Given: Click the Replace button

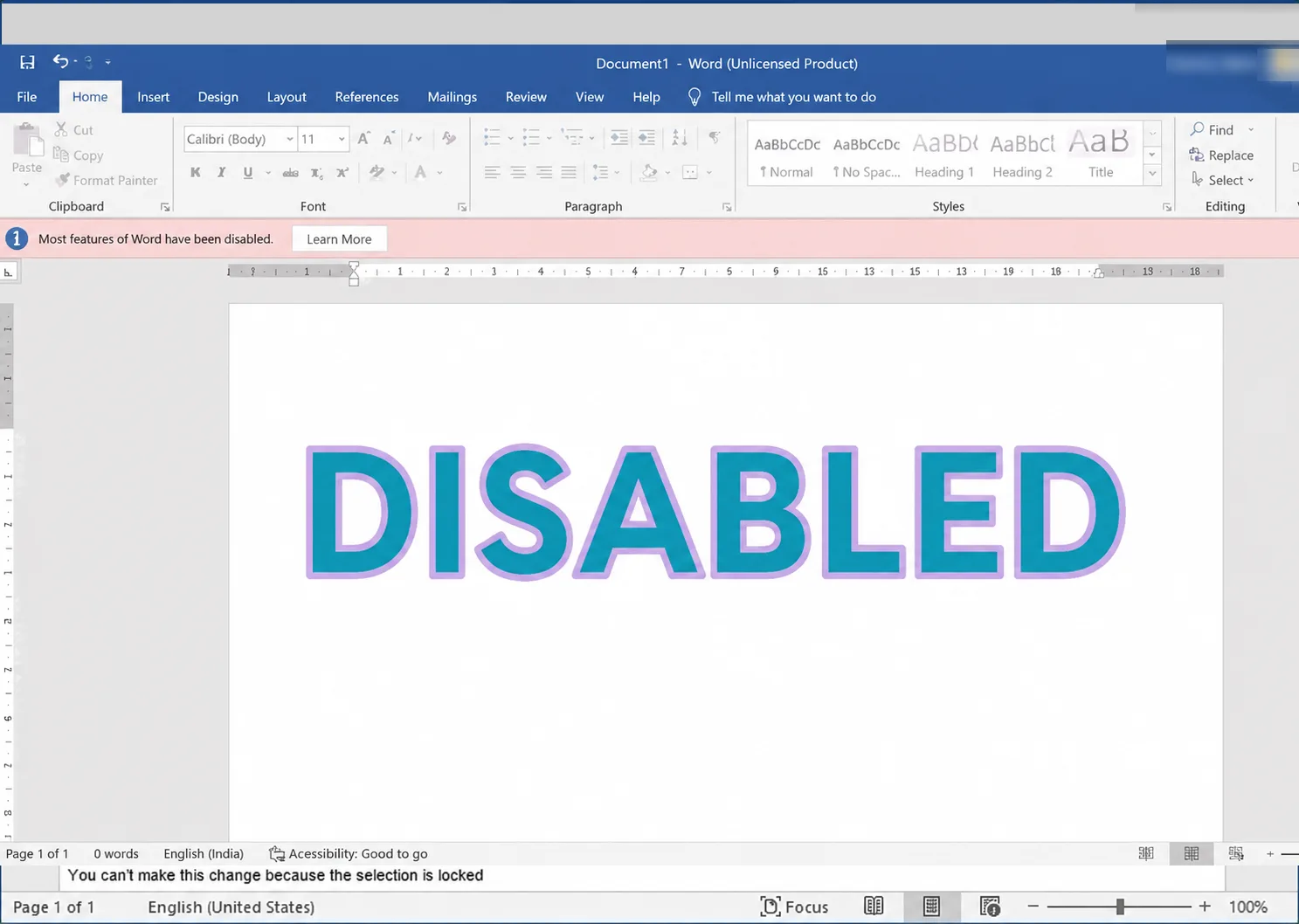Looking at the screenshot, I should point(1221,155).
